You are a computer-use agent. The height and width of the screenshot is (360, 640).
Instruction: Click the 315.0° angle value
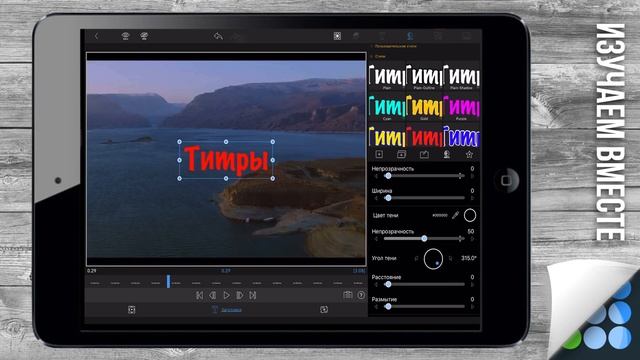click(x=469, y=258)
